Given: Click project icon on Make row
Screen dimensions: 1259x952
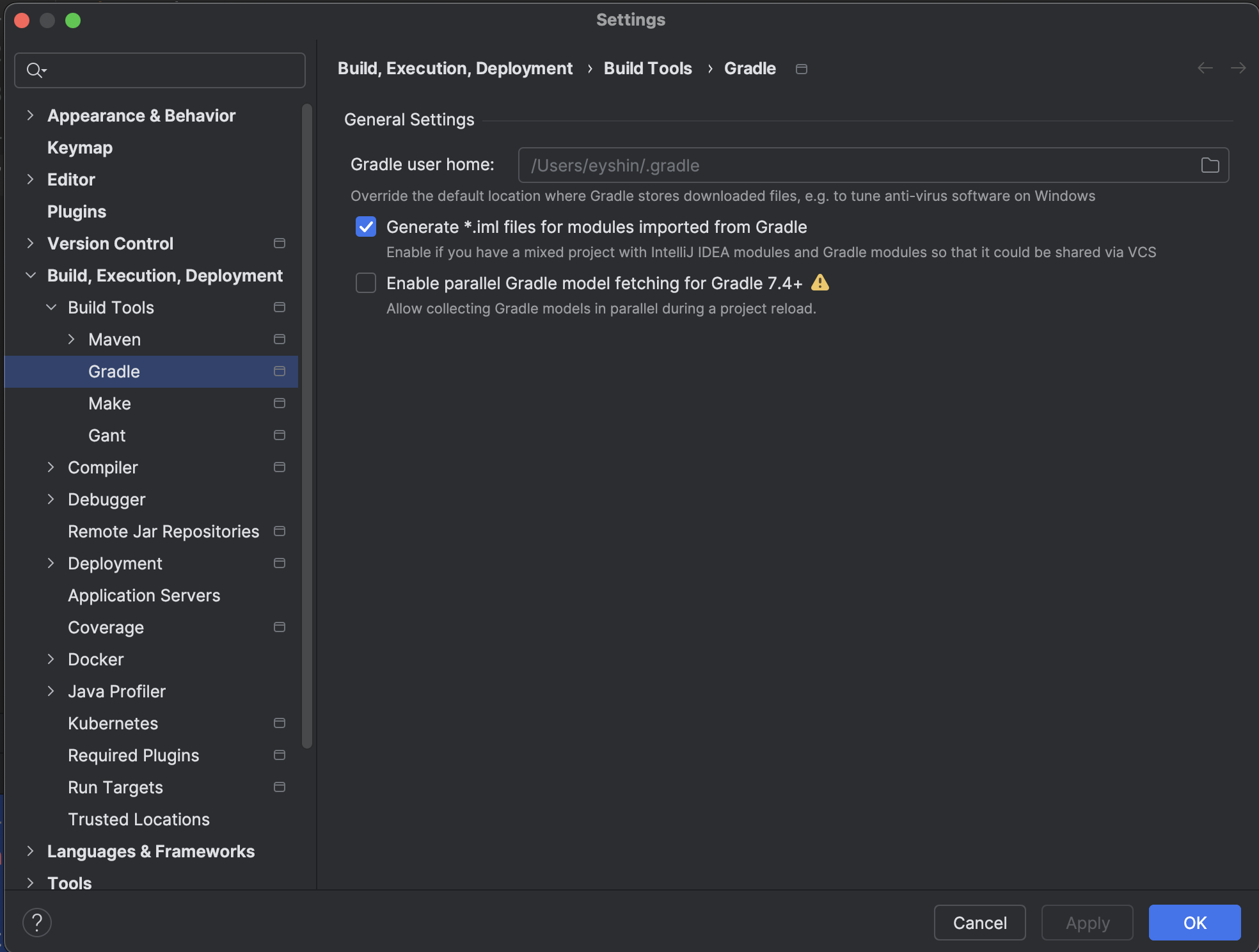Looking at the screenshot, I should [280, 403].
